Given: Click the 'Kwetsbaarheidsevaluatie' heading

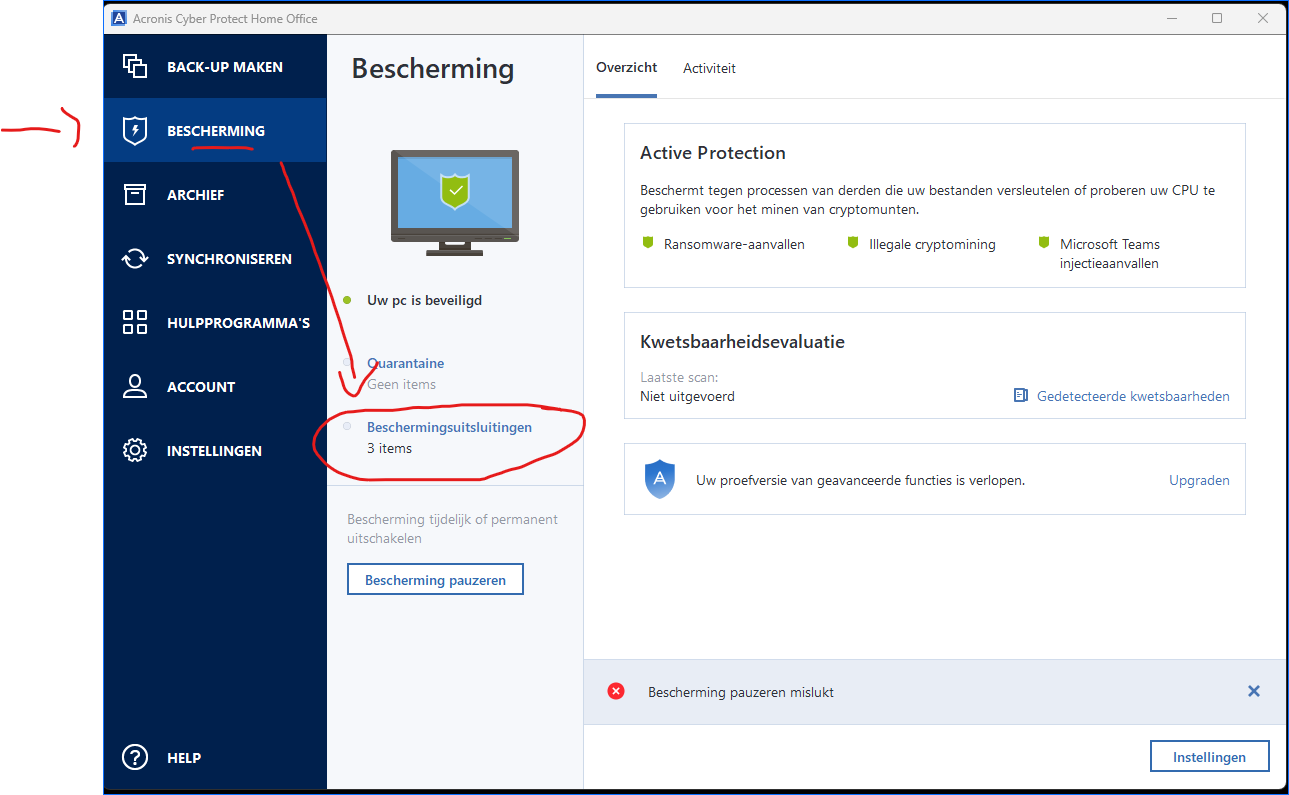Looking at the screenshot, I should click(742, 342).
